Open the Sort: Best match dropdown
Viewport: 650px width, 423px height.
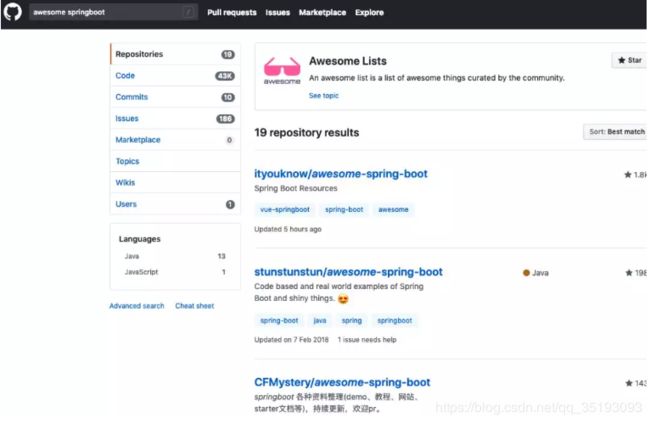click(615, 132)
